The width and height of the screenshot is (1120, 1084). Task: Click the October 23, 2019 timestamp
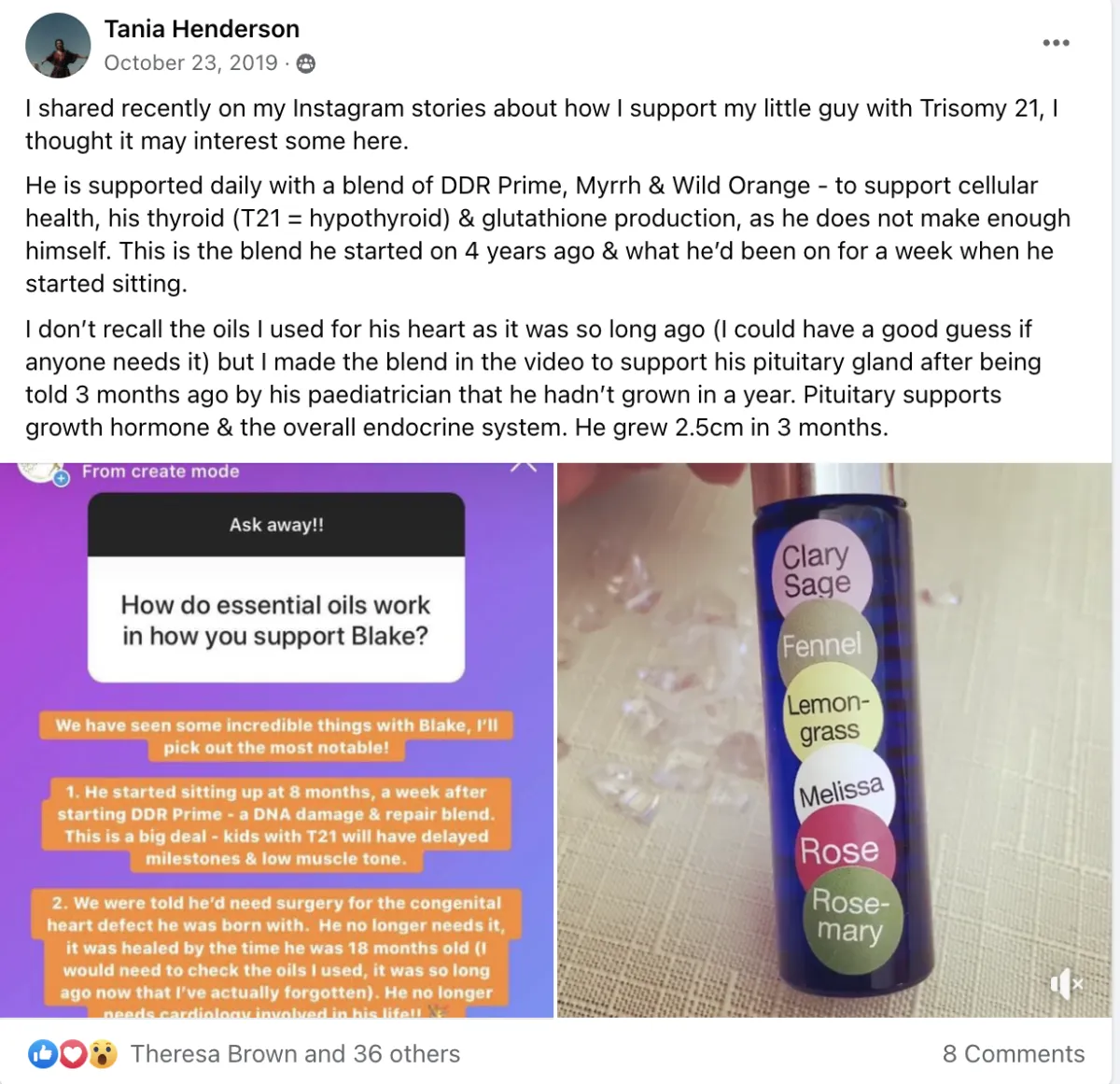tap(191, 63)
